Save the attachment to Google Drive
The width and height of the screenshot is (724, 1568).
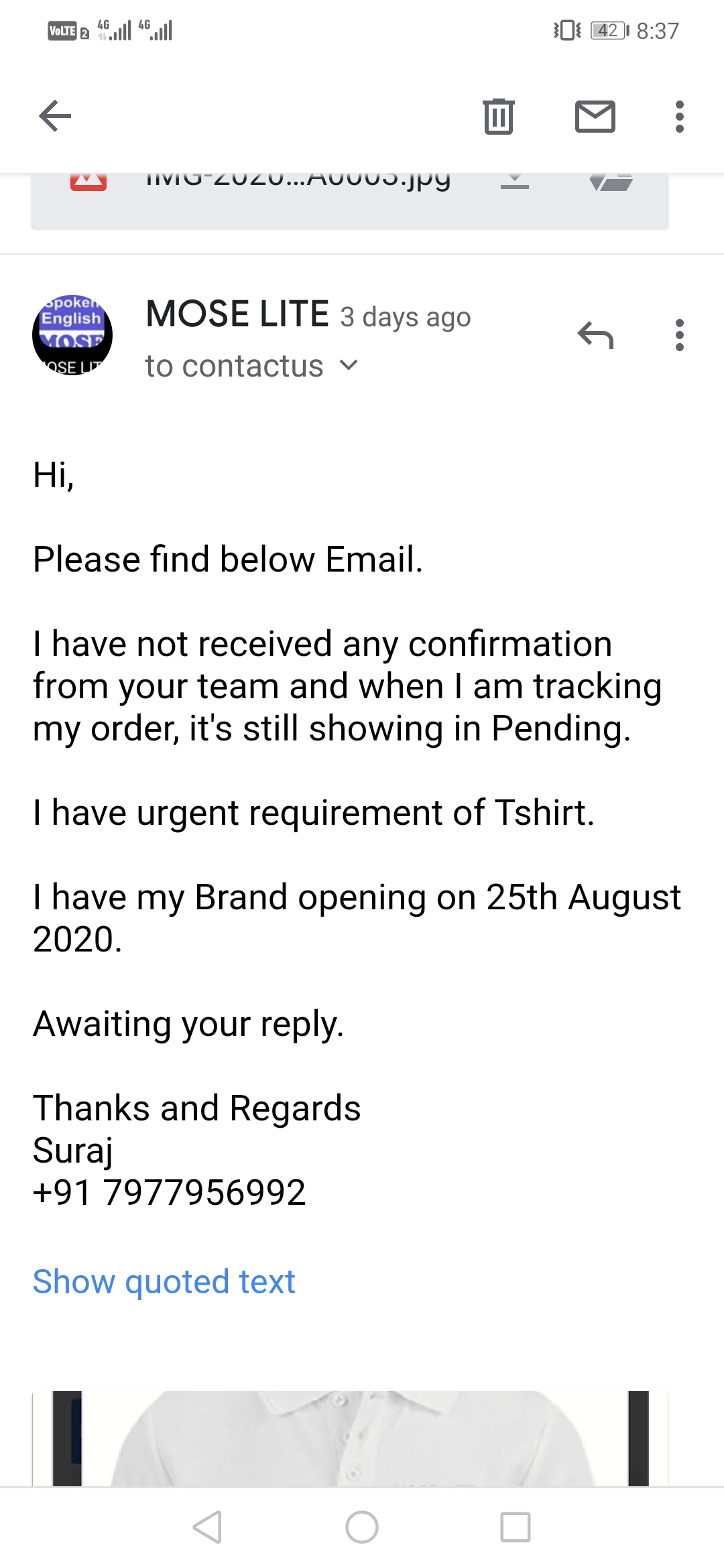[x=611, y=182]
